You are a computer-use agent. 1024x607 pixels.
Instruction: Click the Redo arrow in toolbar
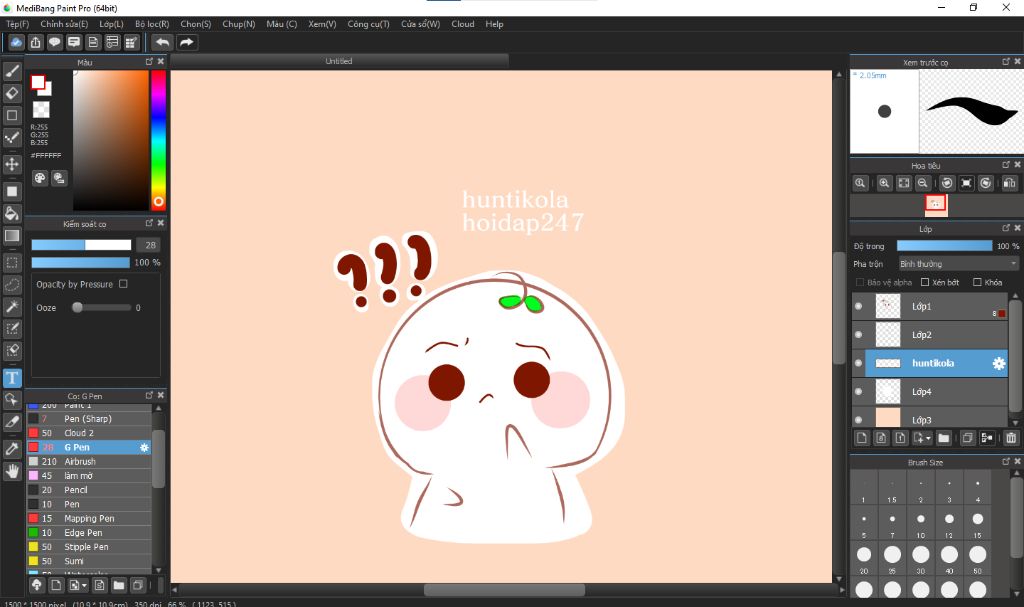tap(186, 42)
